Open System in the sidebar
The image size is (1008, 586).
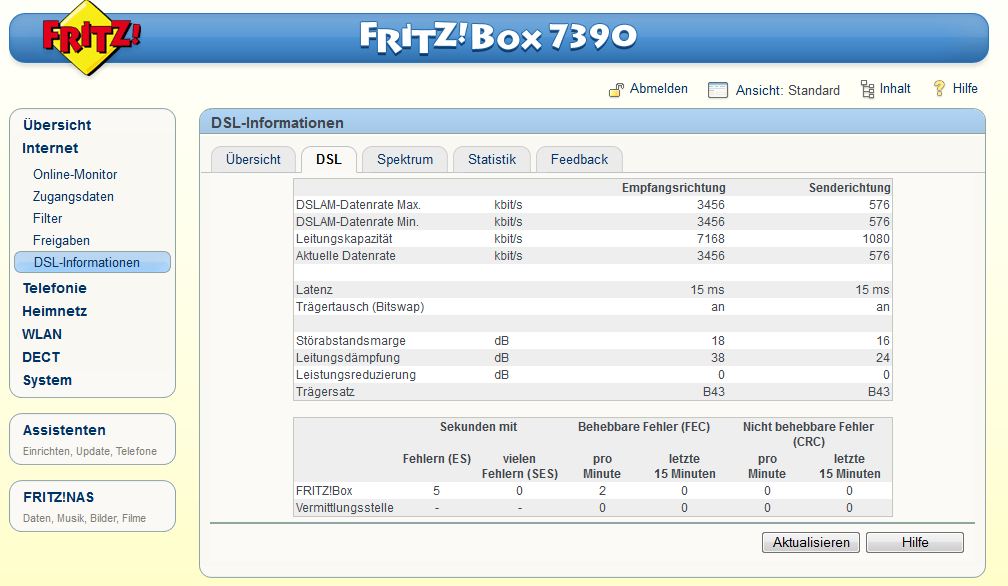[47, 380]
